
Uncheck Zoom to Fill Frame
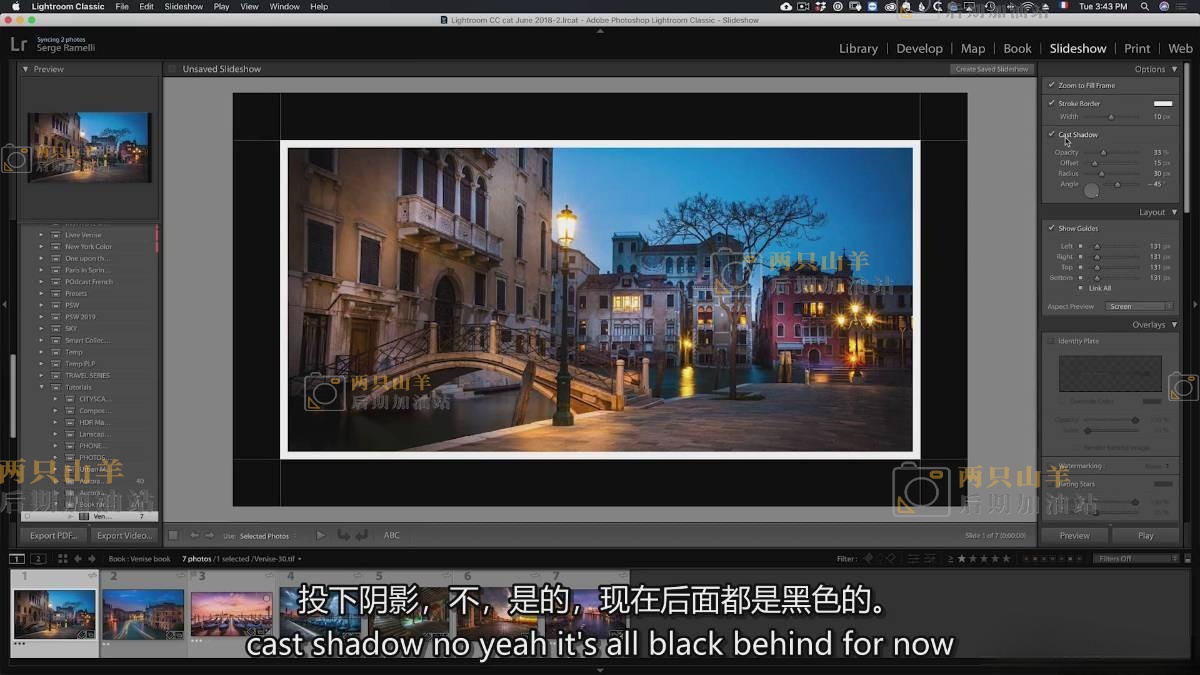tap(1051, 85)
